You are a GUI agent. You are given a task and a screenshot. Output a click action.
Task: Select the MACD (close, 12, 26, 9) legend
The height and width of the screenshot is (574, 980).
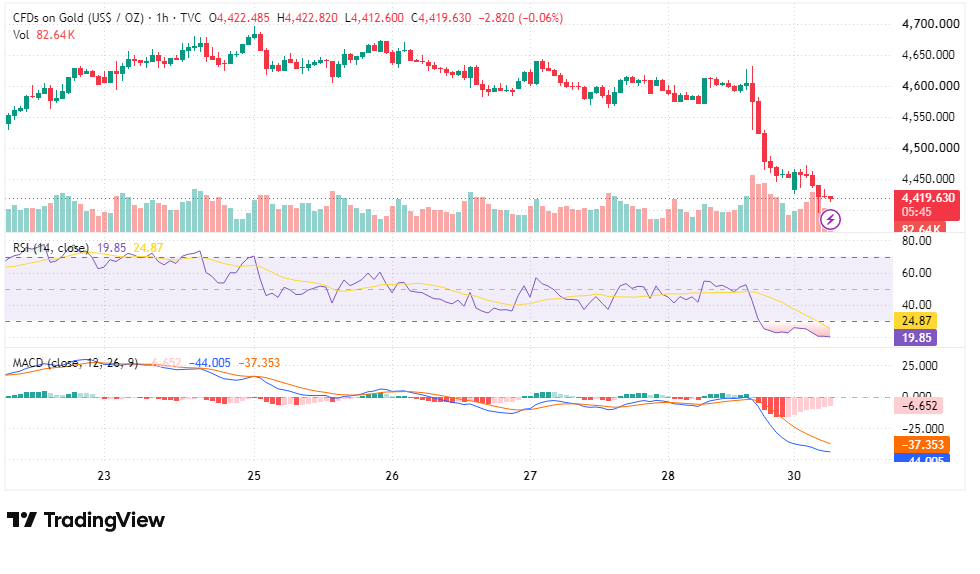tap(75, 363)
